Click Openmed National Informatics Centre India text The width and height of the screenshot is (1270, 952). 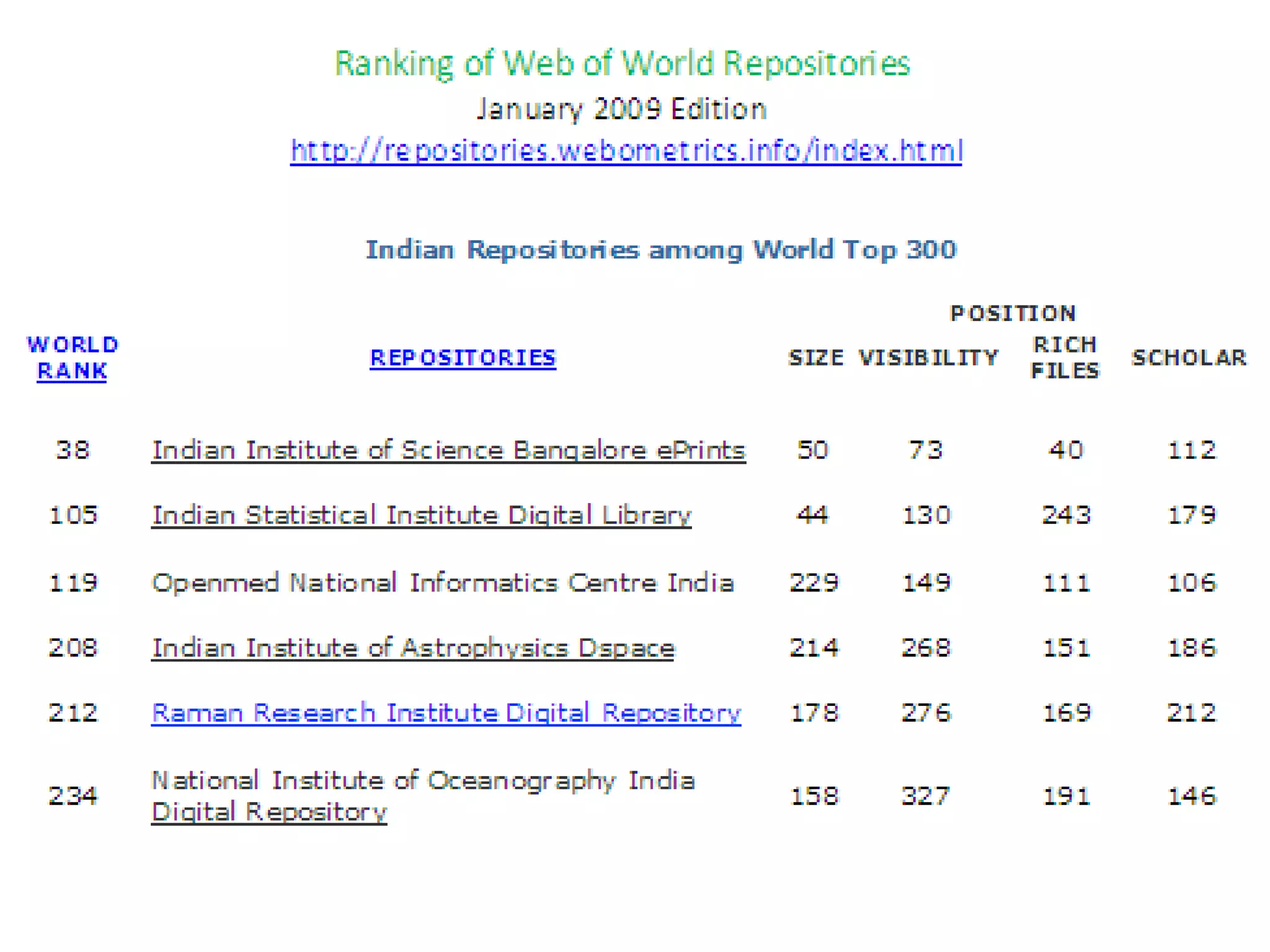[442, 583]
